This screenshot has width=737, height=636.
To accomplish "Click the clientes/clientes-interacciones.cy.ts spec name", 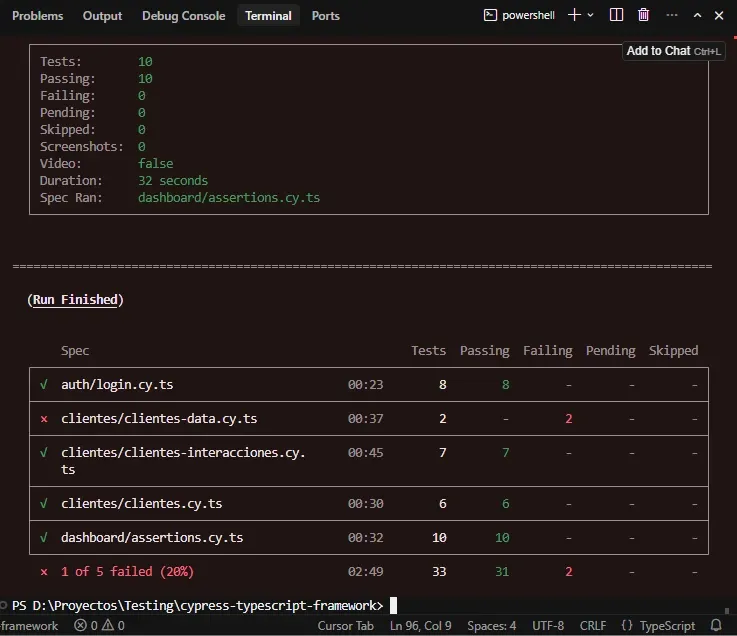I will 183,461.
